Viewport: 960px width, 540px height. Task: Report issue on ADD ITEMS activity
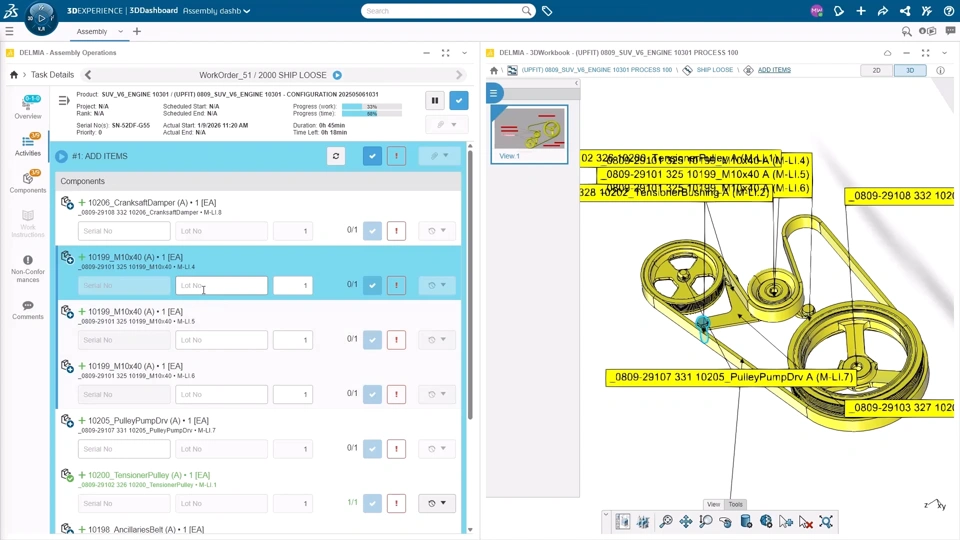[x=396, y=156]
